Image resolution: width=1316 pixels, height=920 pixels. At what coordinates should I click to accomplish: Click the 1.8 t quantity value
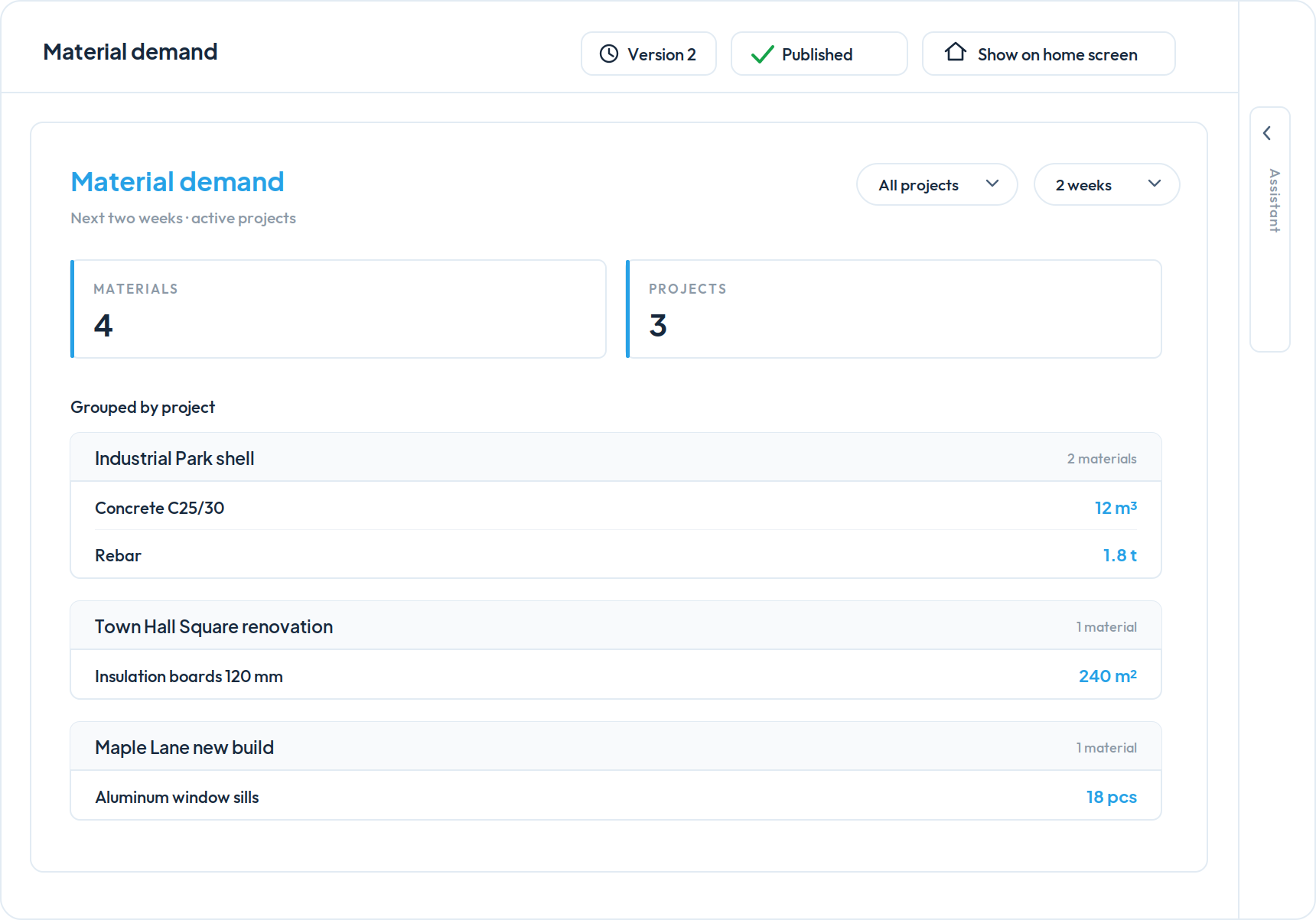(x=1119, y=554)
